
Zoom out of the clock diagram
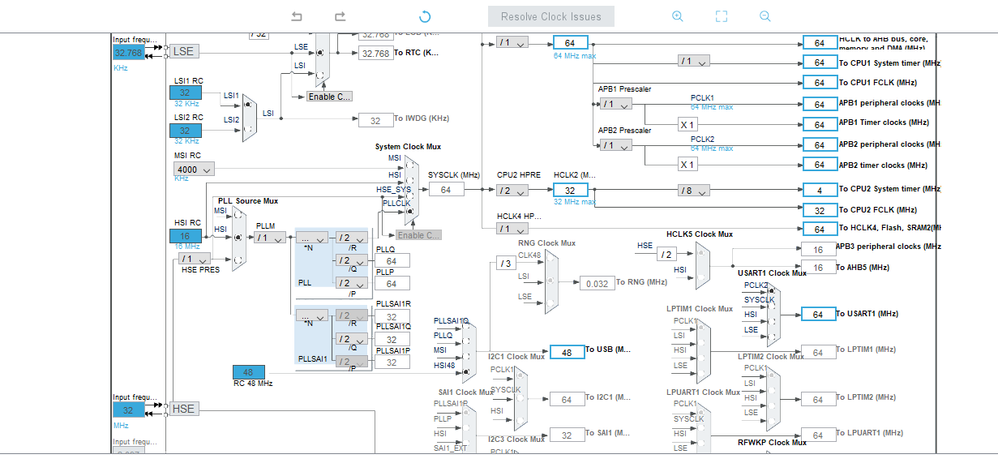[x=764, y=17]
